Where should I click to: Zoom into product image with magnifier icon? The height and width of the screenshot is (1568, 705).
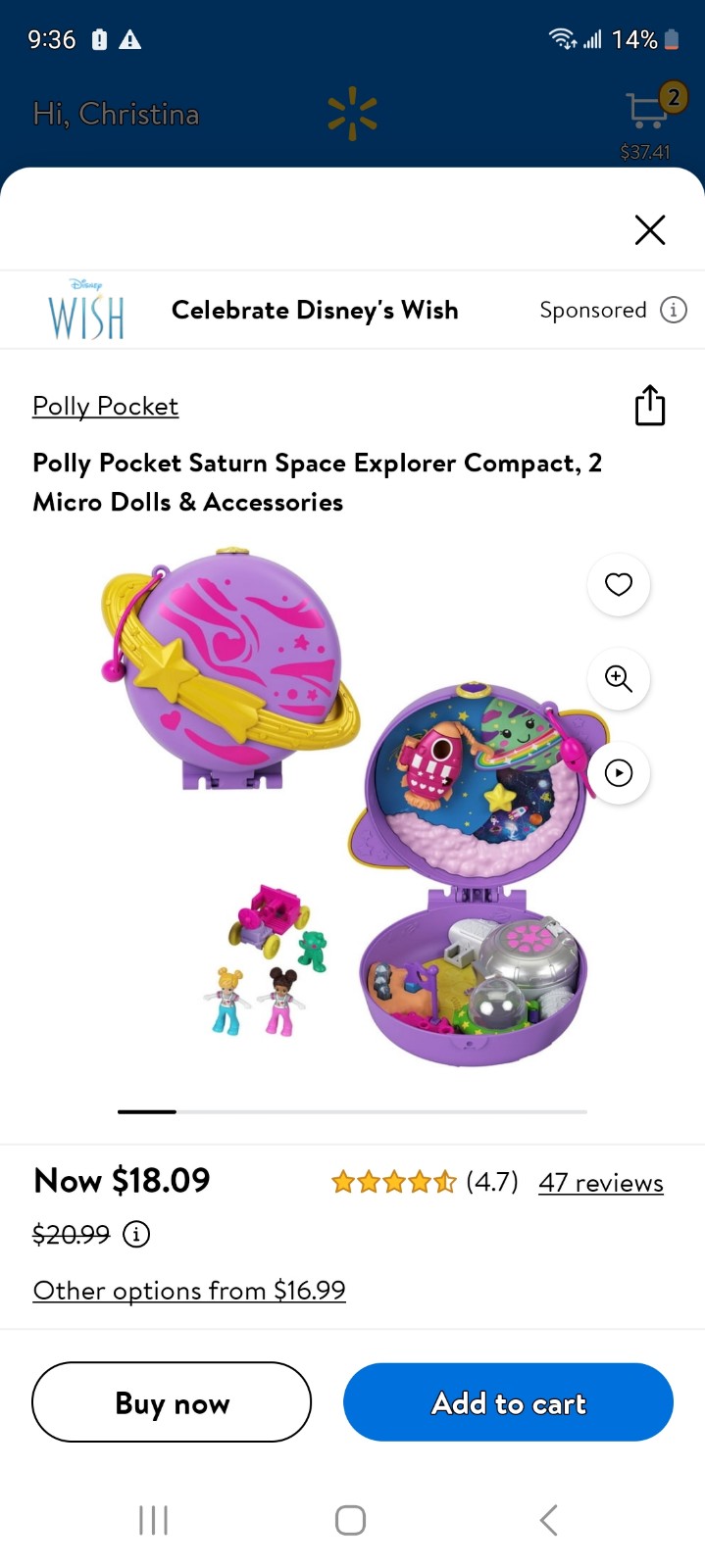[x=619, y=678]
